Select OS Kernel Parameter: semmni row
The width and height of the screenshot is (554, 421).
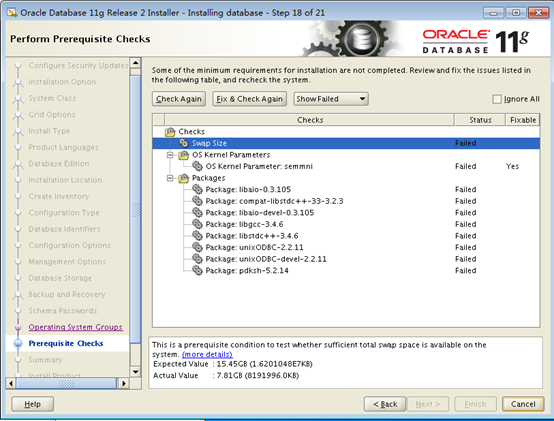point(346,166)
